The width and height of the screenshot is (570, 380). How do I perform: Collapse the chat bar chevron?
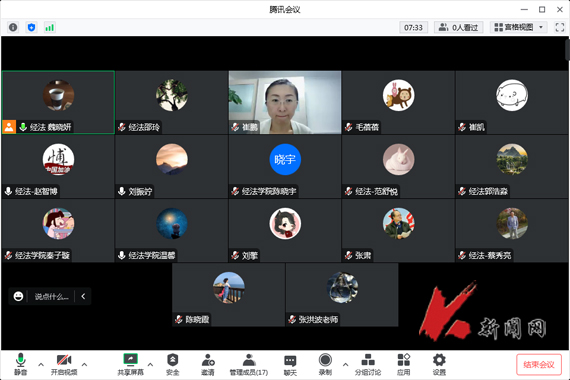pos(83,296)
